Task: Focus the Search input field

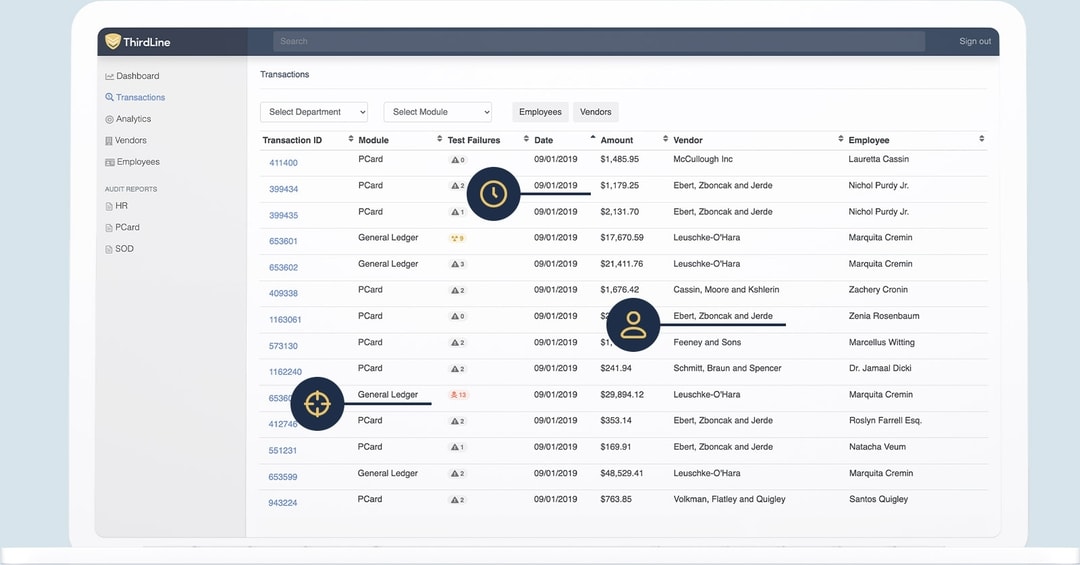Action: [x=599, y=41]
